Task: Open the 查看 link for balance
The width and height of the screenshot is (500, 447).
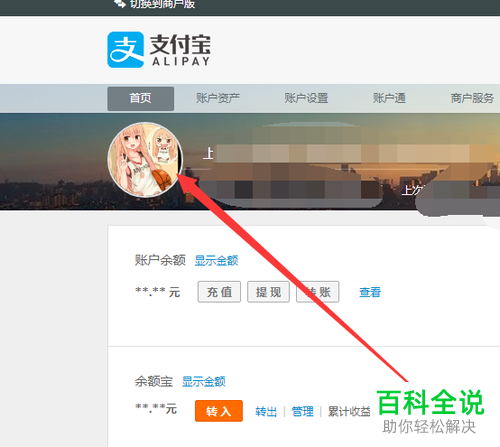Action: pos(370,292)
